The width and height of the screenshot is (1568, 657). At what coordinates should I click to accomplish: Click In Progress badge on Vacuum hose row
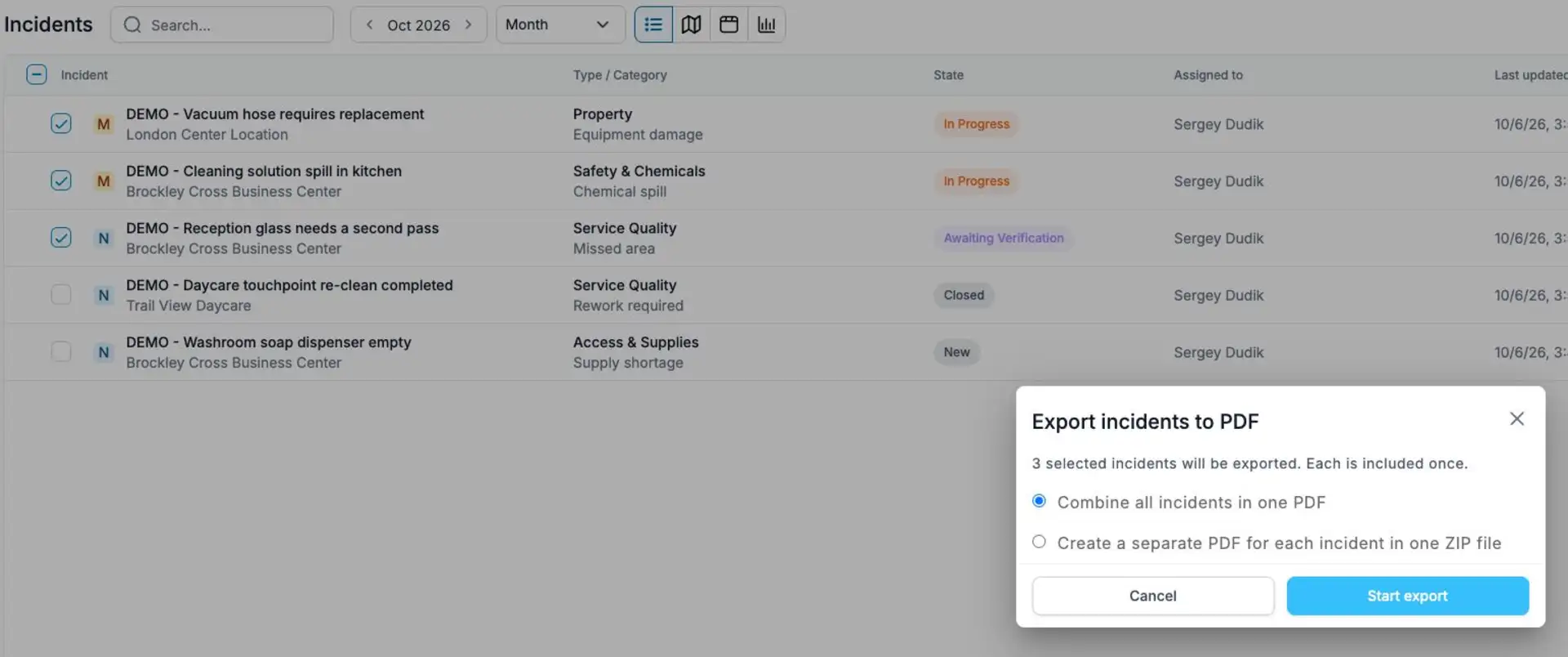[976, 124]
